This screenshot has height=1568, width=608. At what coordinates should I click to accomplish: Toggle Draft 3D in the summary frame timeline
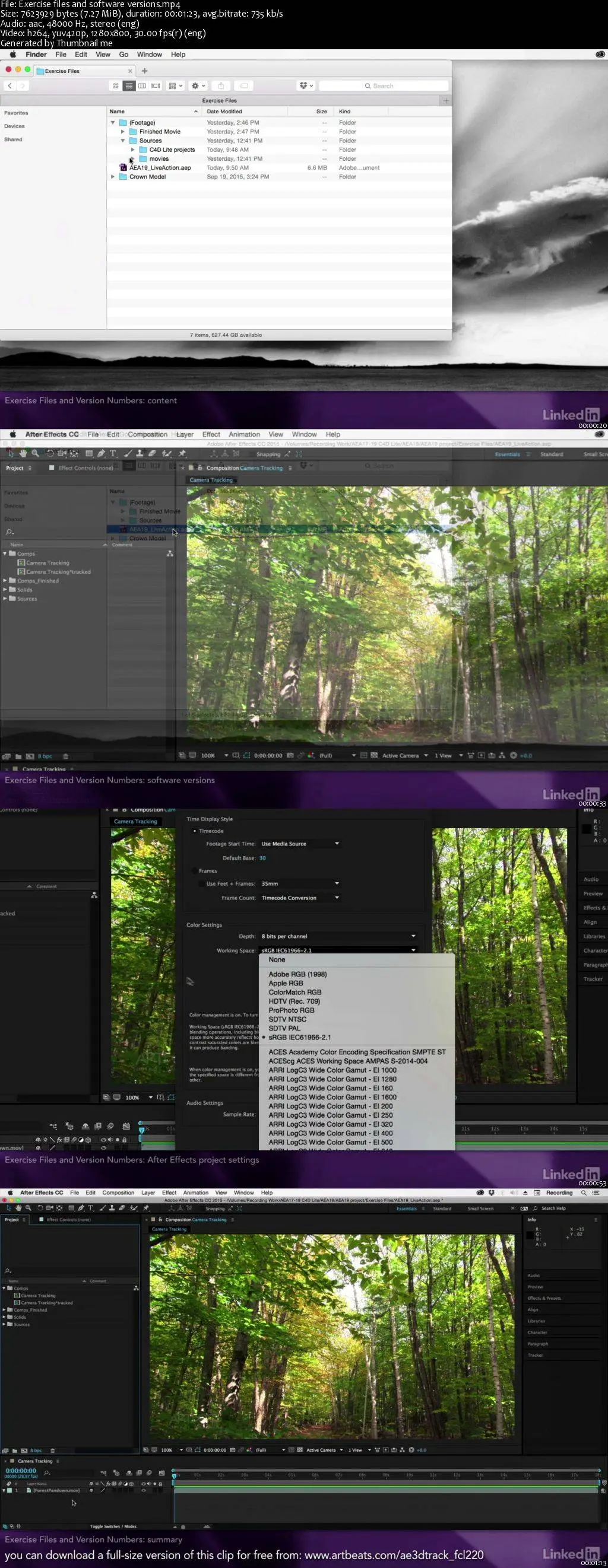tap(116, 1473)
